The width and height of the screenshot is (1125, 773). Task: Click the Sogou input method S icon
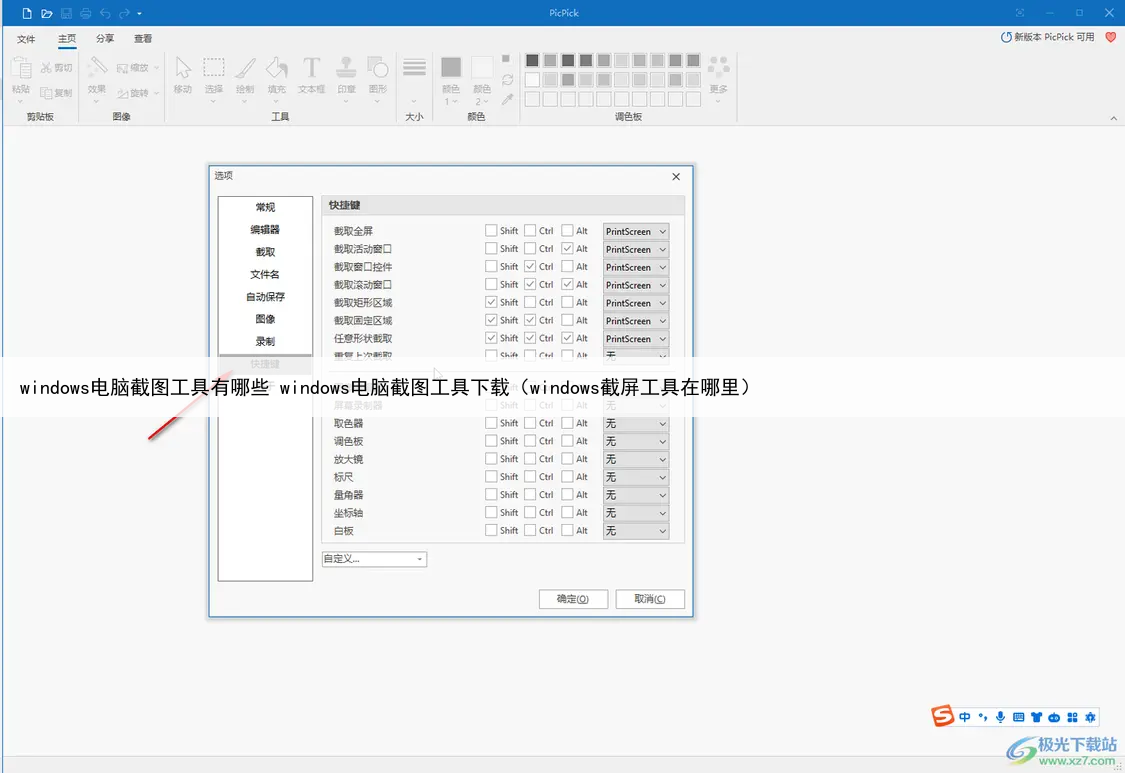click(942, 716)
